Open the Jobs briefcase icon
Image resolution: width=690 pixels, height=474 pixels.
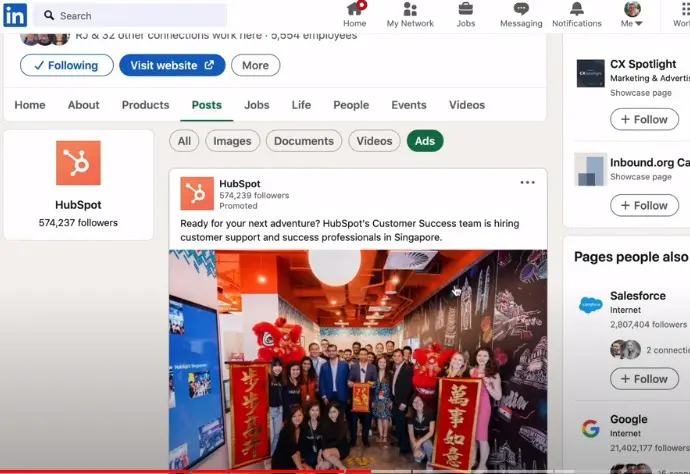click(x=466, y=15)
